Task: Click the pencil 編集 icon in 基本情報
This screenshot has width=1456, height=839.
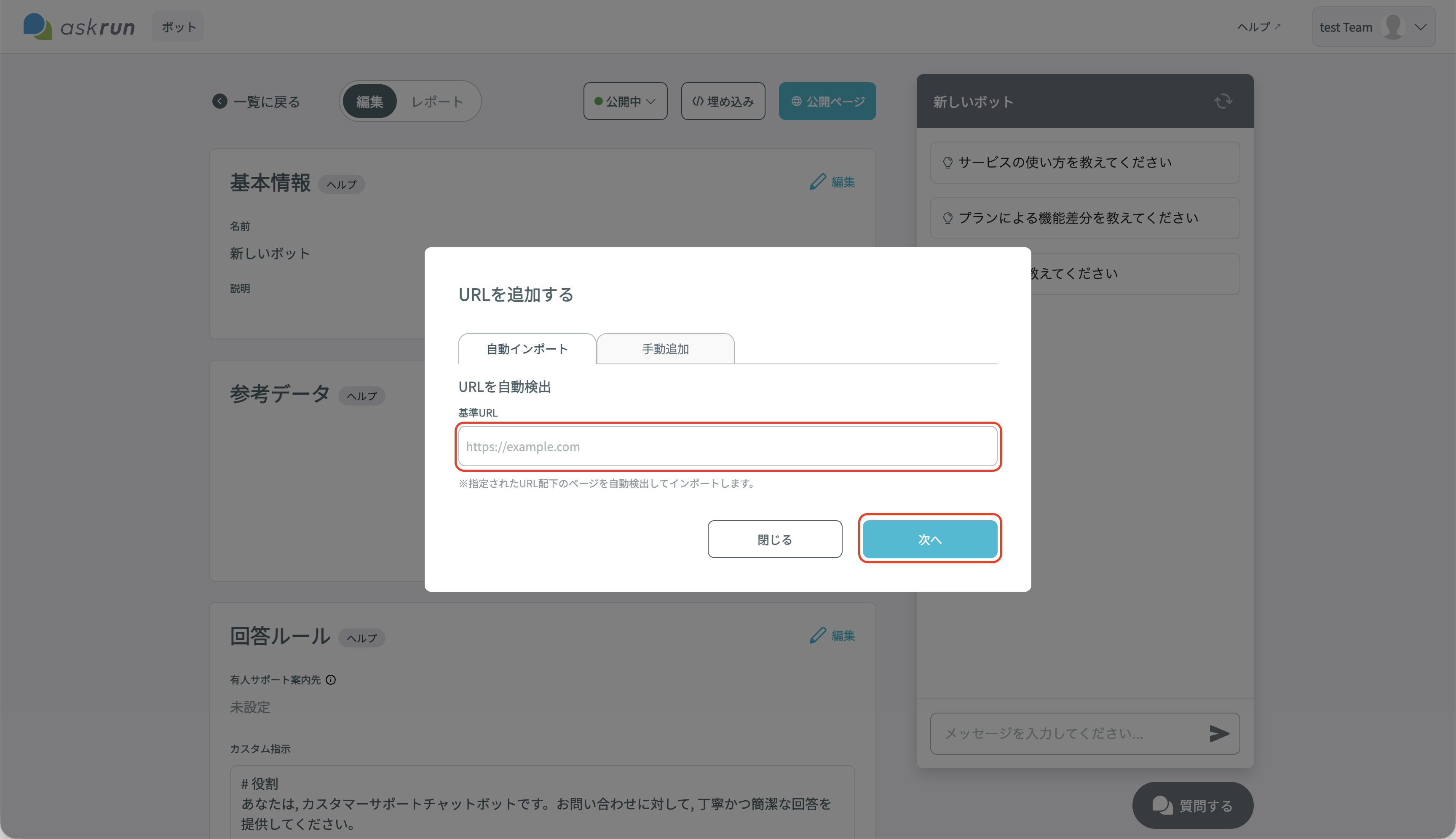Action: click(817, 182)
